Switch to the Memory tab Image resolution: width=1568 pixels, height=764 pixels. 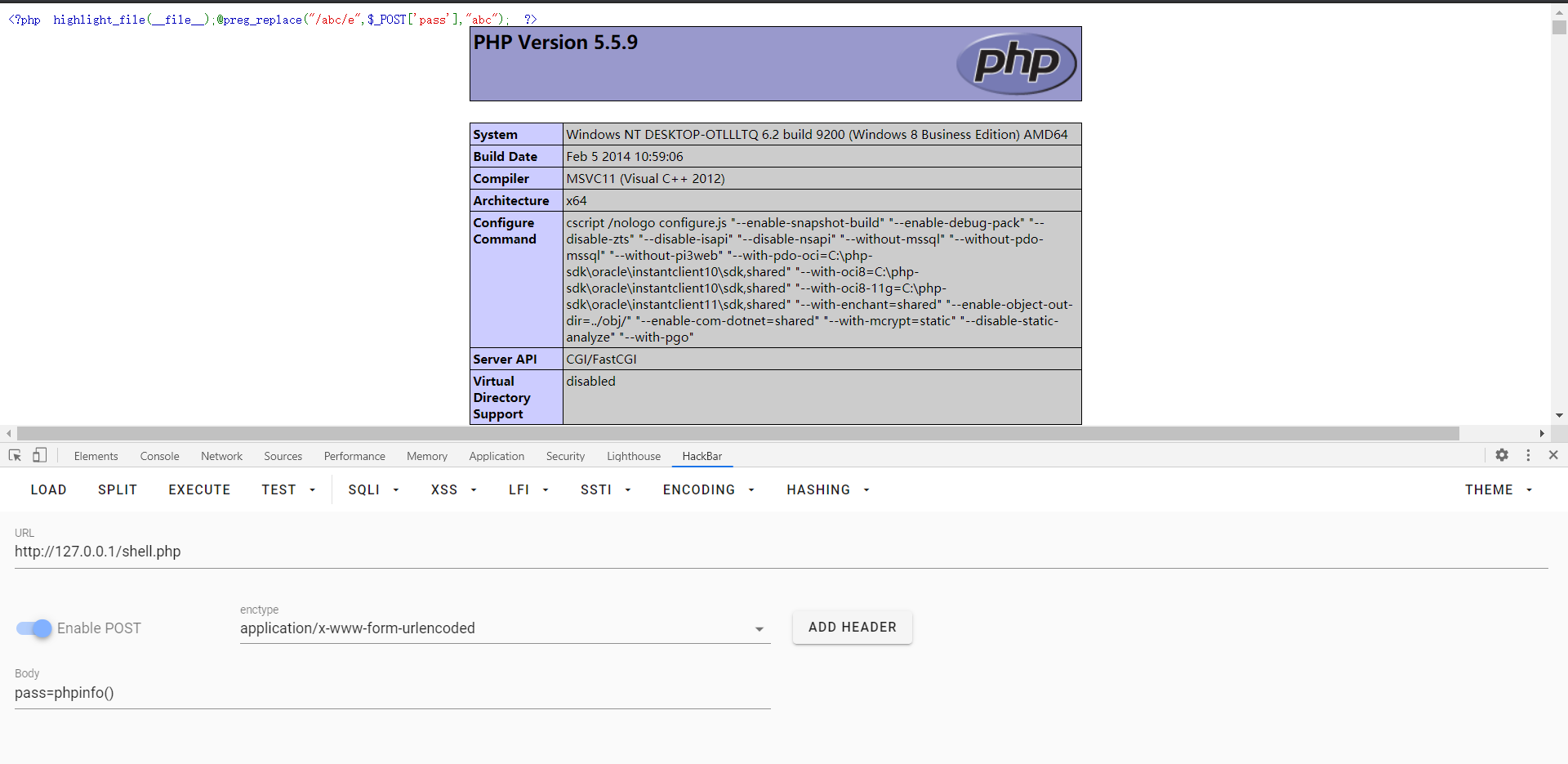pos(427,456)
